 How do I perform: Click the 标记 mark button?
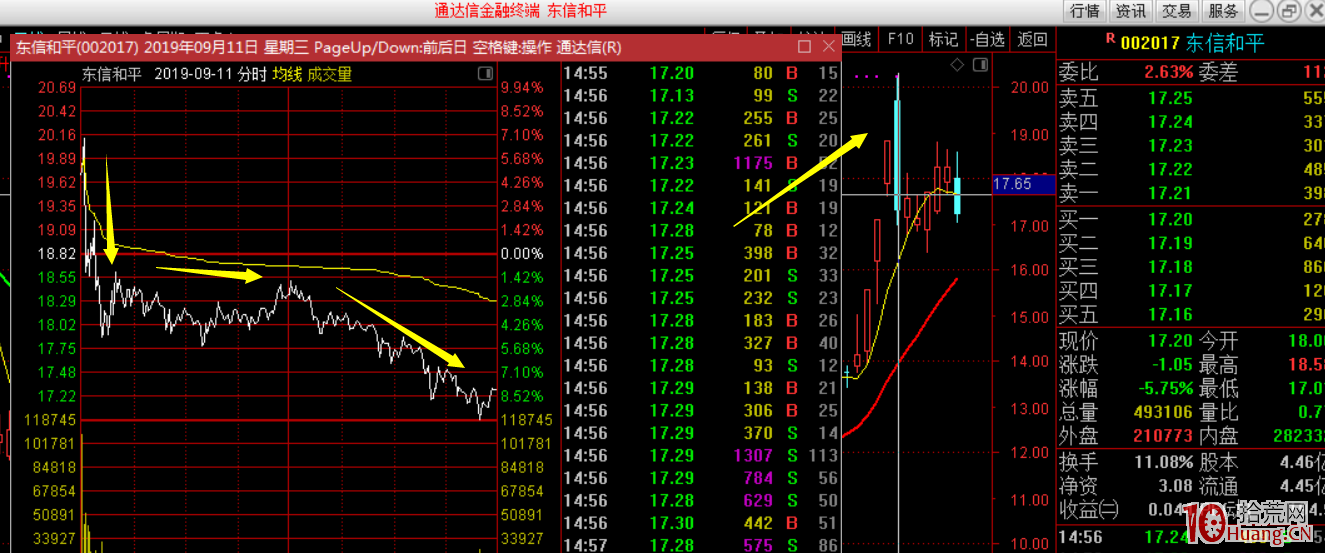[x=943, y=39]
